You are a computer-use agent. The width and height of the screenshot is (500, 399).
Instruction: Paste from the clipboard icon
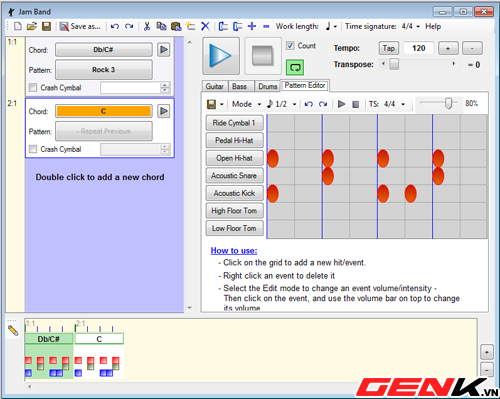tap(176, 26)
